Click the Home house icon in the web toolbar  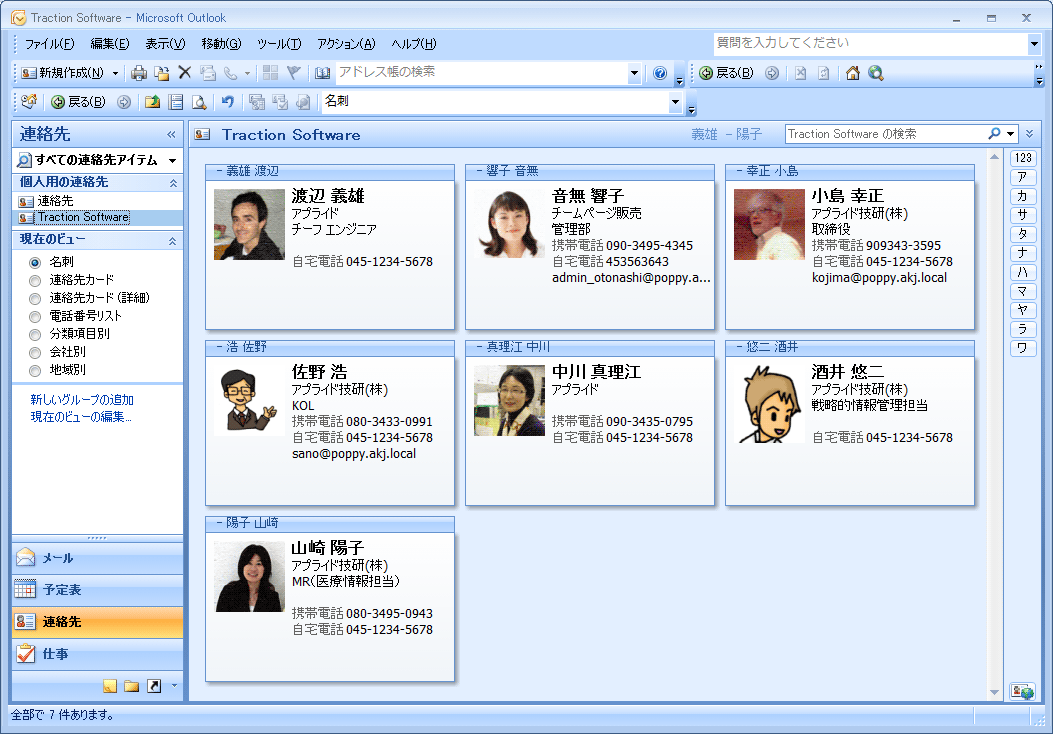coord(853,73)
